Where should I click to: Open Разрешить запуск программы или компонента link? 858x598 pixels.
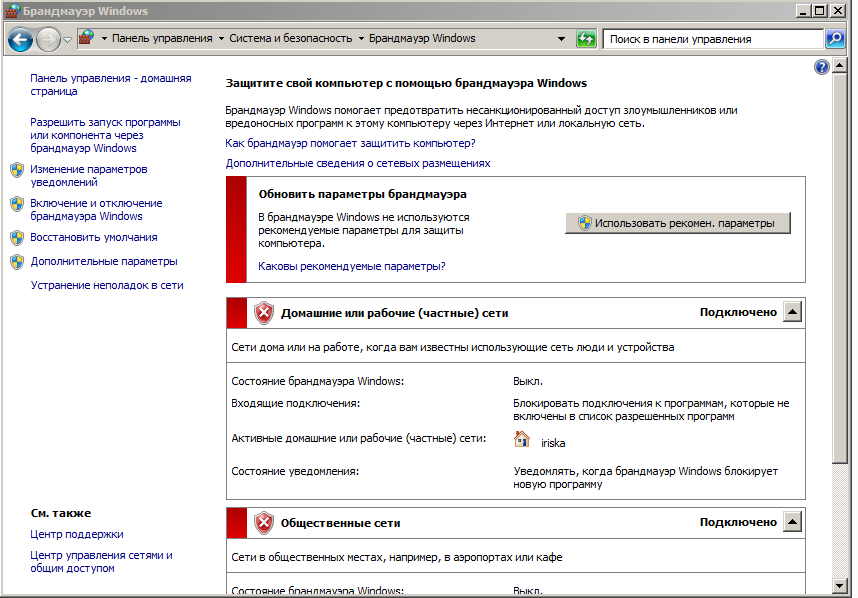point(105,135)
